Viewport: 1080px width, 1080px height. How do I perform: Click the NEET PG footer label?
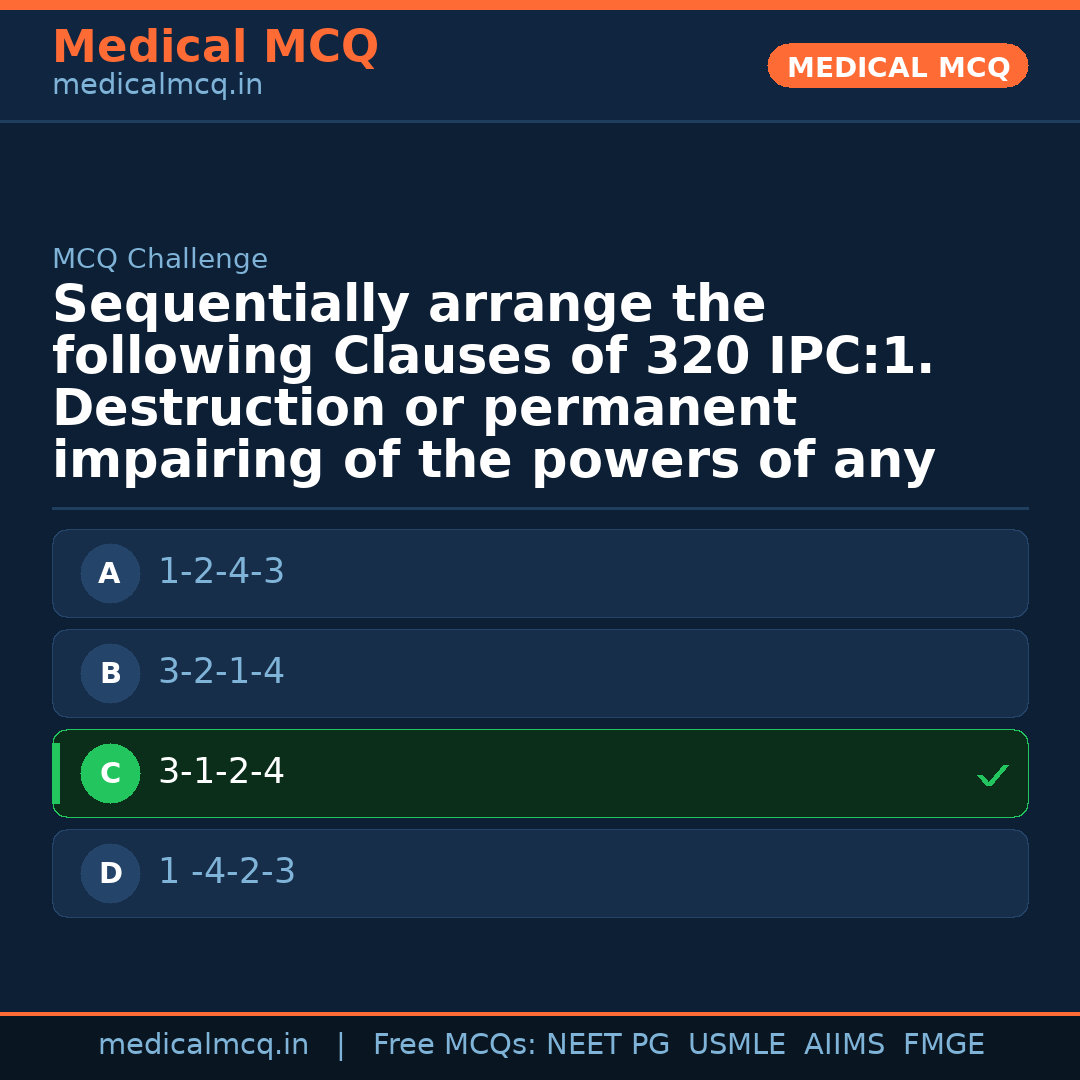[607, 1043]
